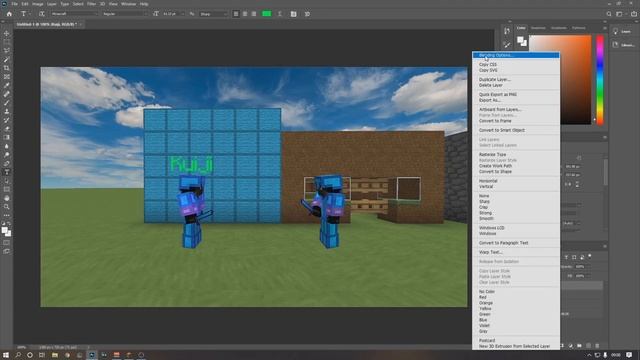Open the Create Warped Text button
The height and width of the screenshot is (360, 640).
280,14
